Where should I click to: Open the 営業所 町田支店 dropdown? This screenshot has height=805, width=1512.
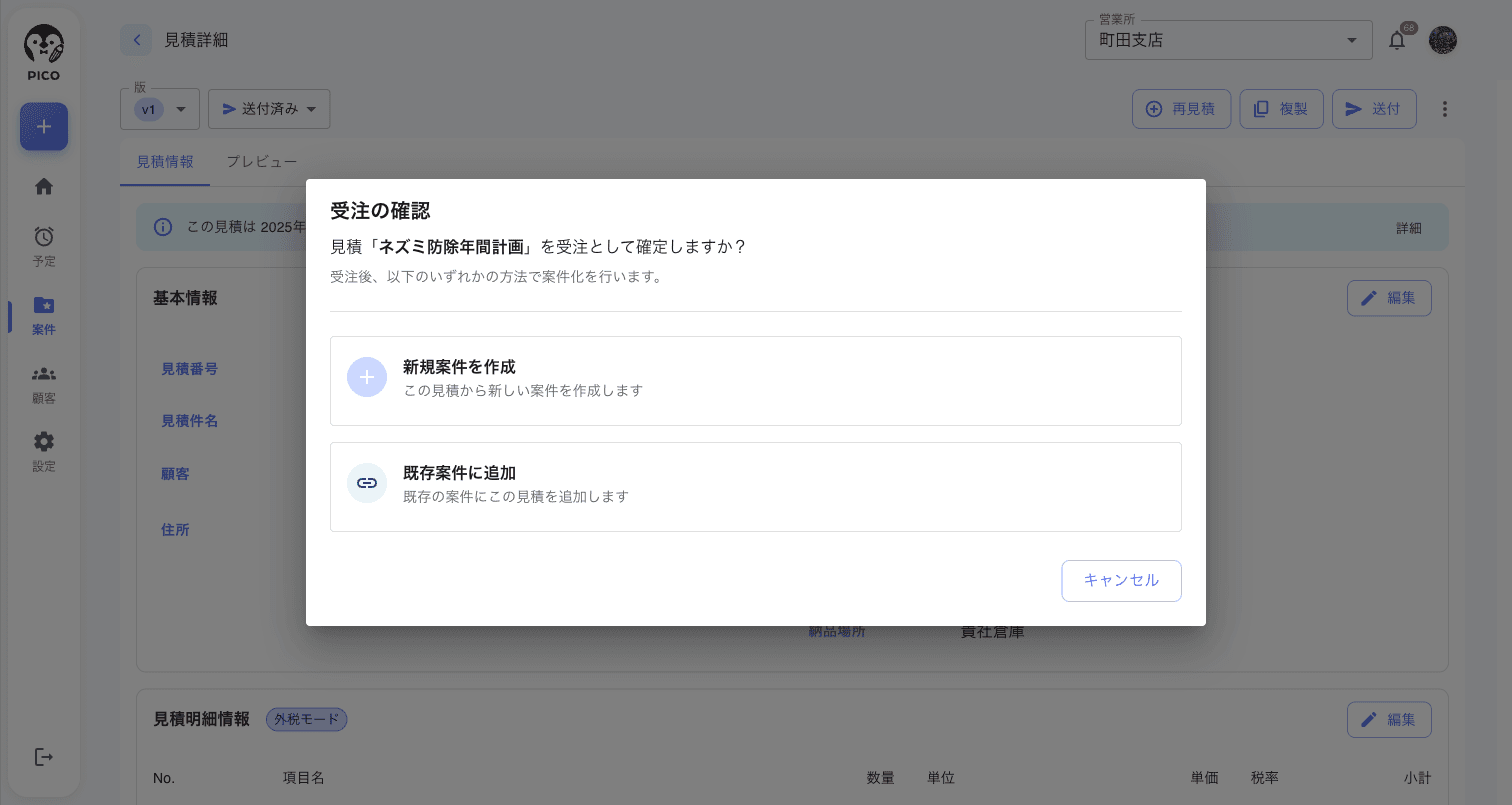(1228, 40)
